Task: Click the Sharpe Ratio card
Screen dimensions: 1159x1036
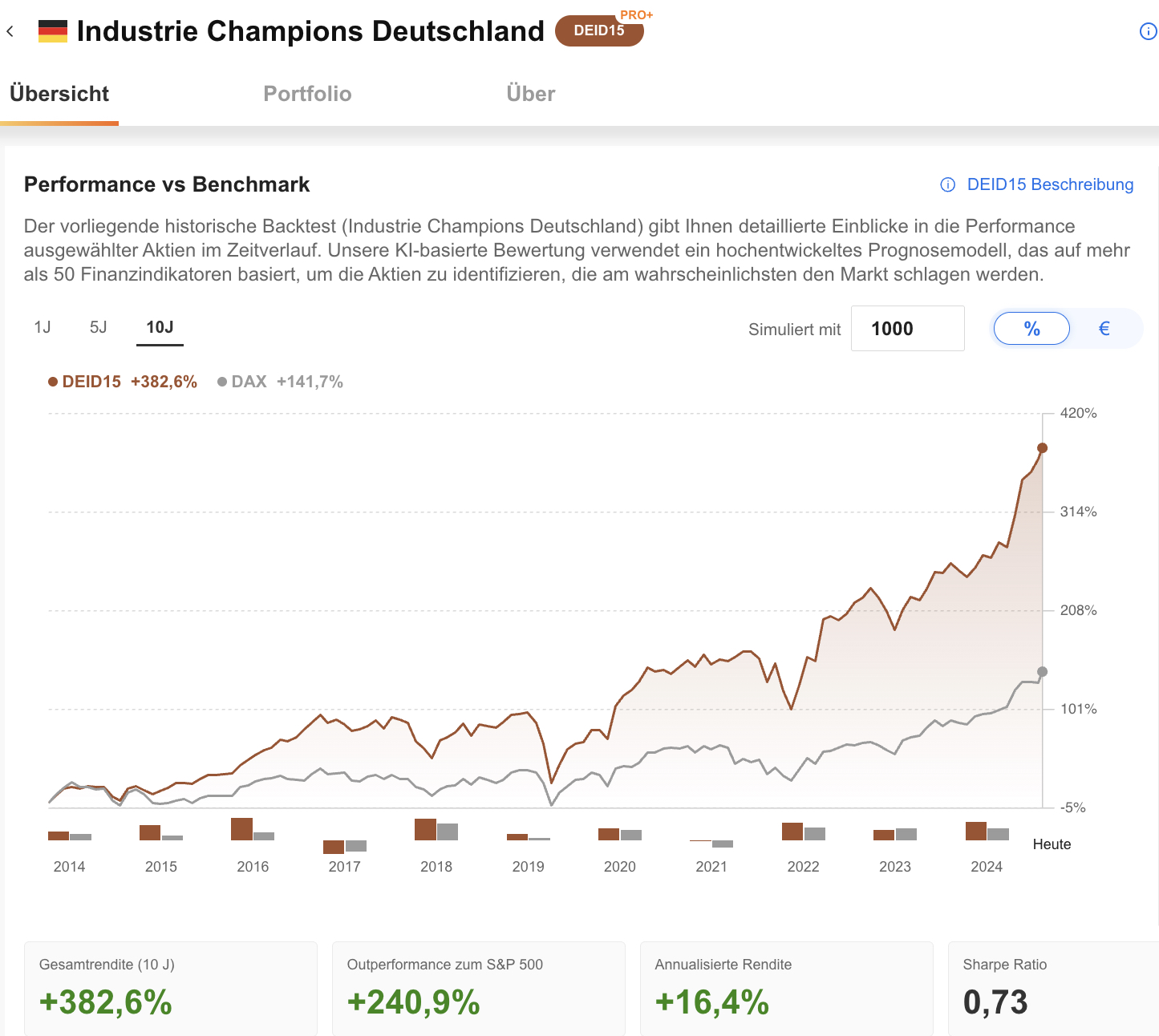Action: click(1054, 989)
